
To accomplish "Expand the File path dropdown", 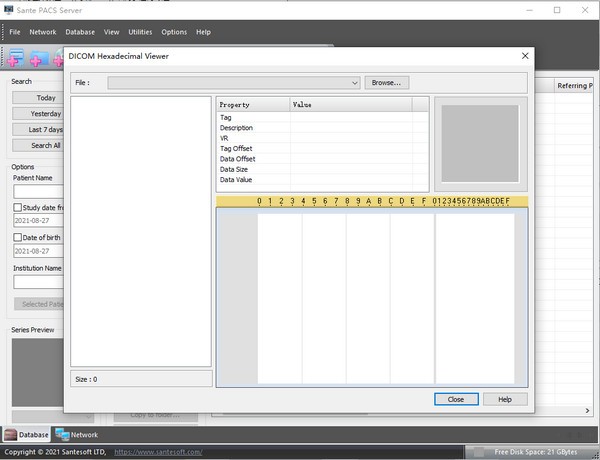I will point(355,83).
